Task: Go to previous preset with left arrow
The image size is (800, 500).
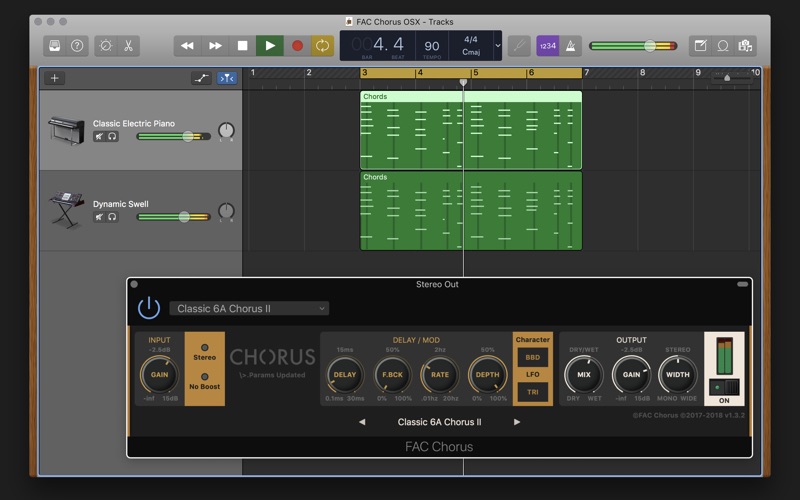Action: [362, 422]
